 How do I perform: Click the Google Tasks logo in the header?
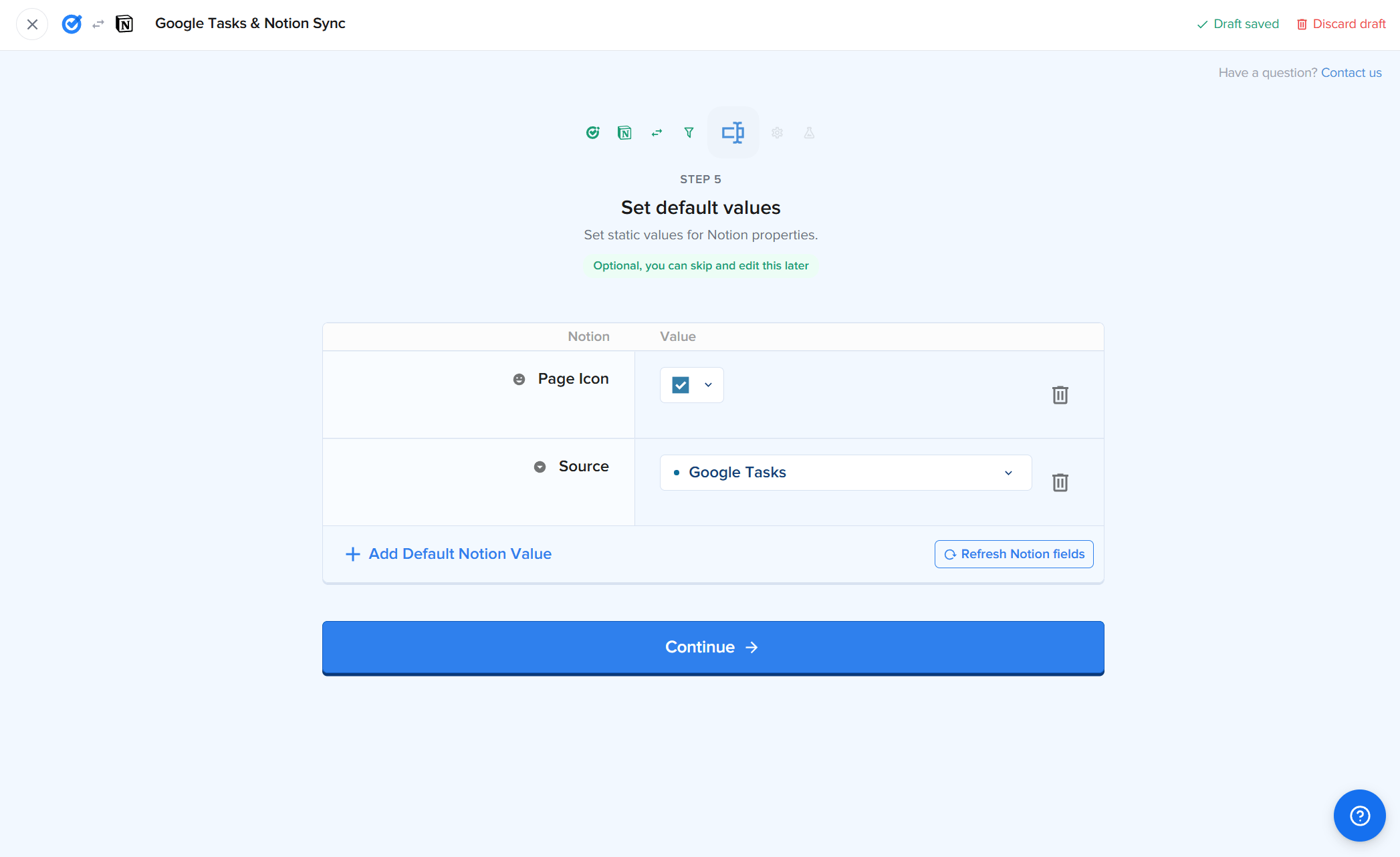[72, 24]
